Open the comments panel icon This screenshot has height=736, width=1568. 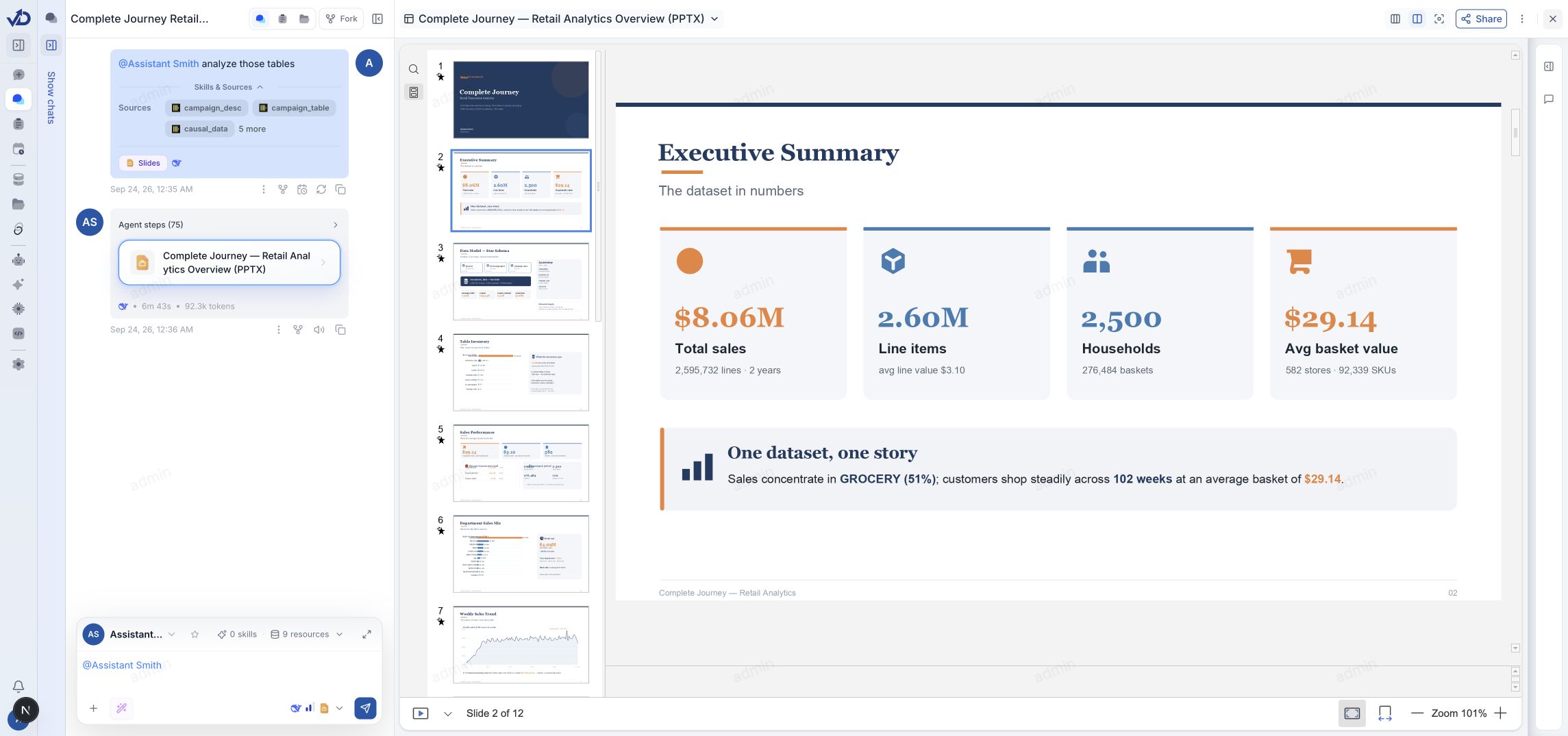[1549, 99]
